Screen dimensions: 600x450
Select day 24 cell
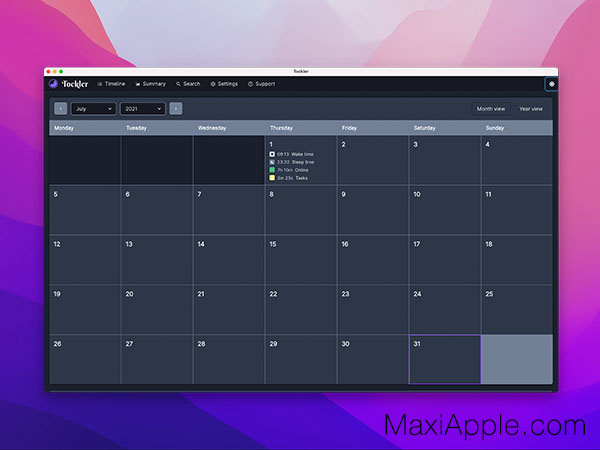point(445,310)
